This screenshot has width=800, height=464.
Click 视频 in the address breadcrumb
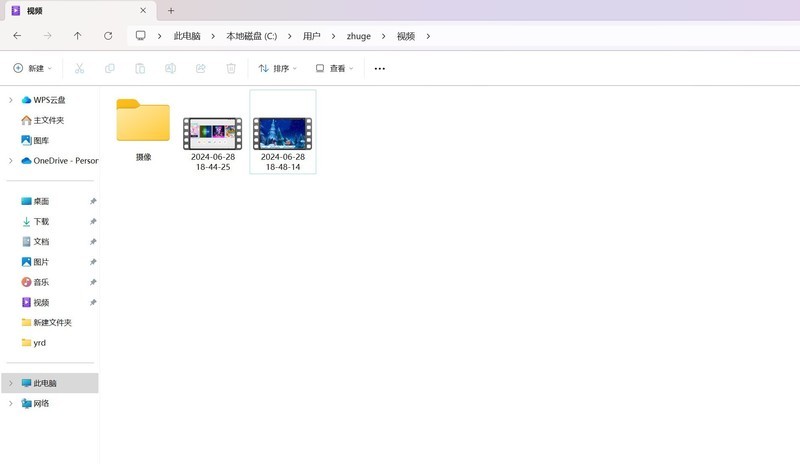point(406,36)
